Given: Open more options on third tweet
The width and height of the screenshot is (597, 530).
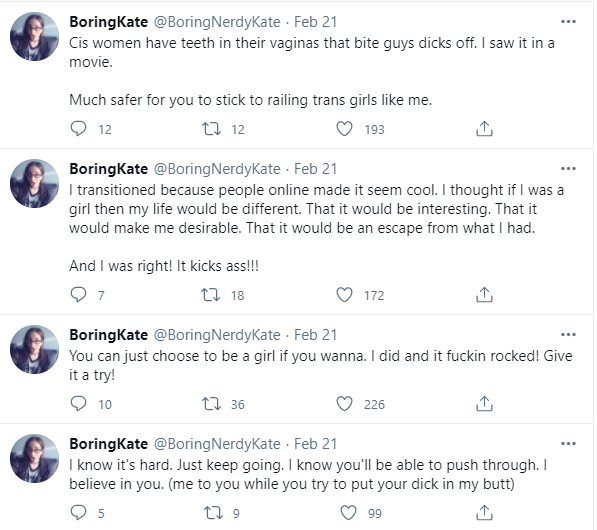Looking at the screenshot, I should pyautogui.click(x=568, y=335).
